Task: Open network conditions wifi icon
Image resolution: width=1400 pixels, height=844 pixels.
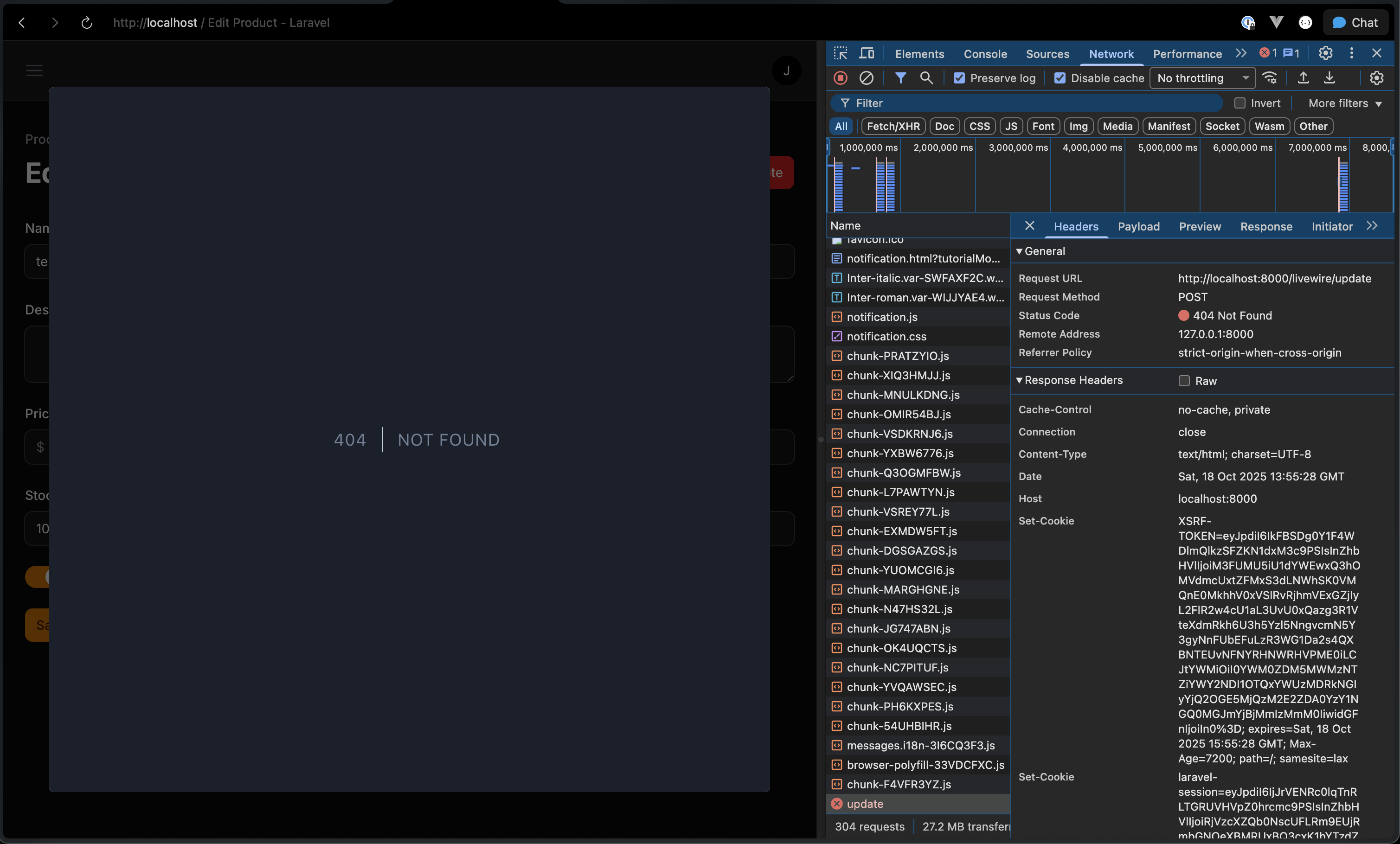Action: click(x=1270, y=78)
